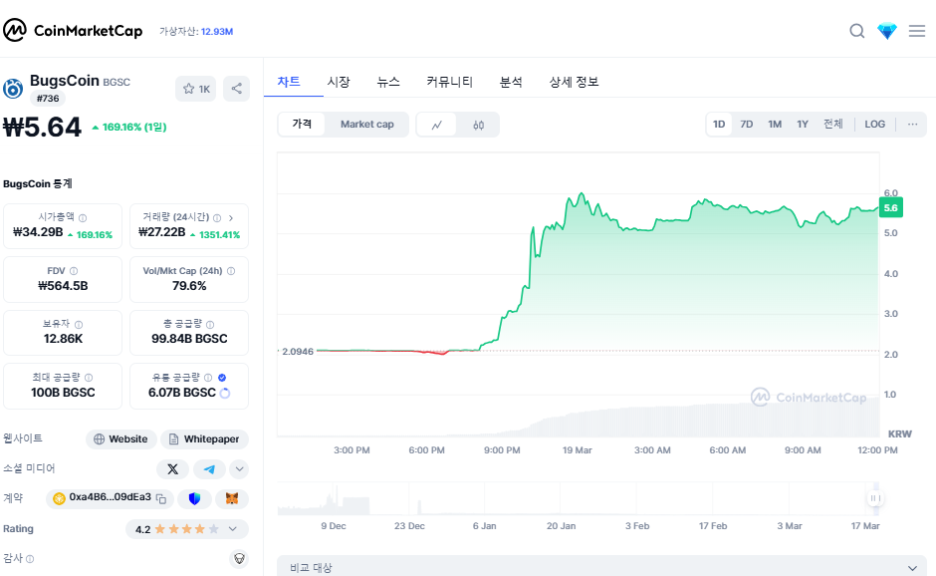
Task: Expand the Rating 4.2 dropdown
Action: point(187,529)
